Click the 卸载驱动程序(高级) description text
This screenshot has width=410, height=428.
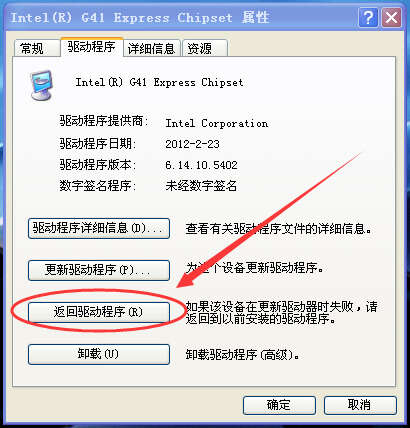point(242,355)
